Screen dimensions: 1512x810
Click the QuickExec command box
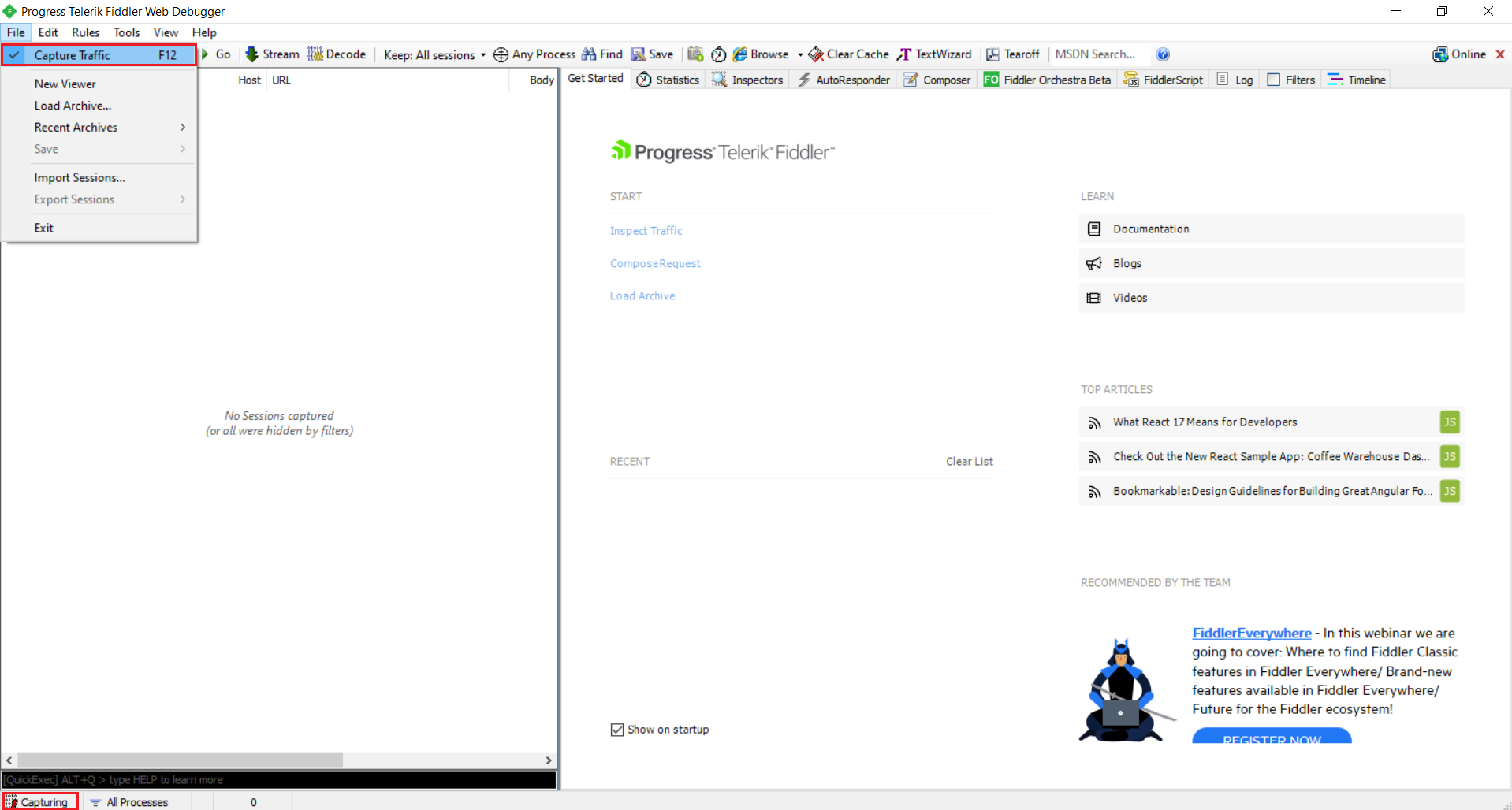[x=279, y=780]
